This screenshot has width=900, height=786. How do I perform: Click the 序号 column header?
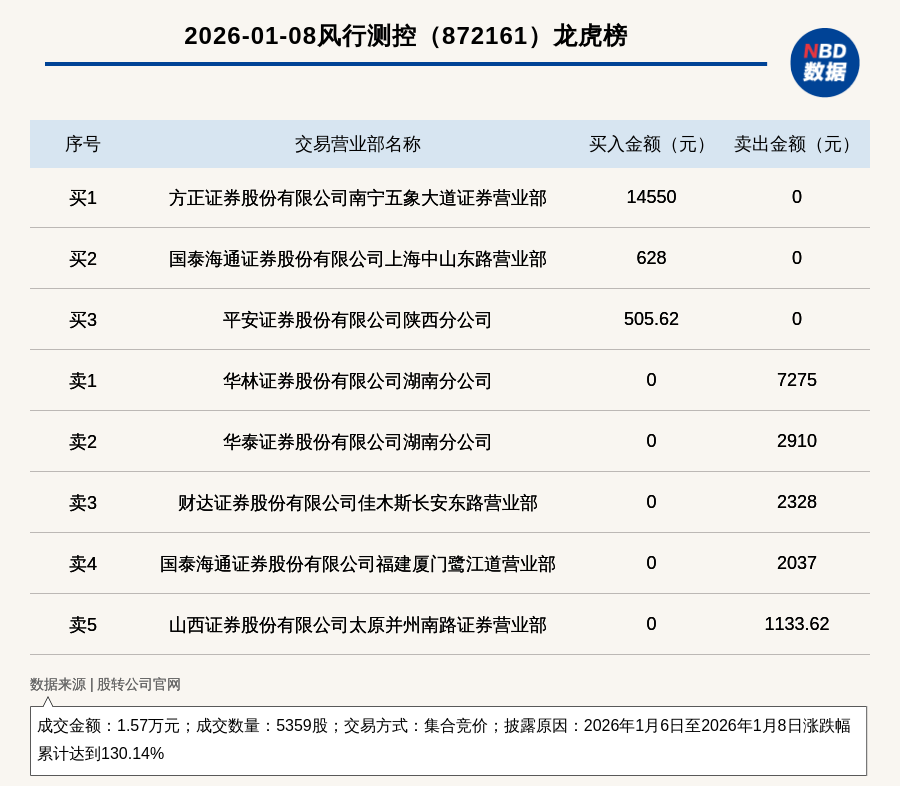coord(83,144)
